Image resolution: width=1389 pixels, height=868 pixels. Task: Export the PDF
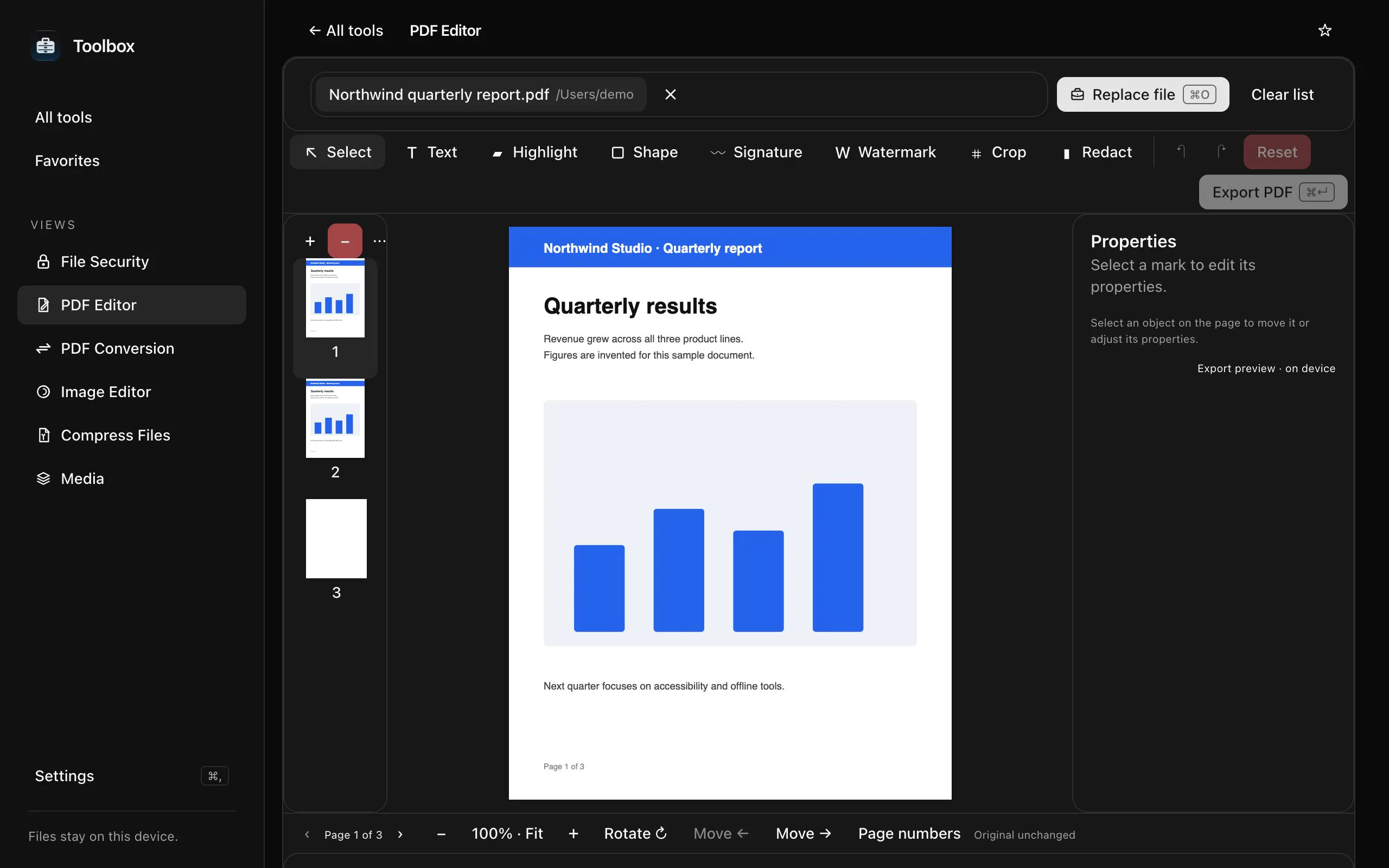1273,192
